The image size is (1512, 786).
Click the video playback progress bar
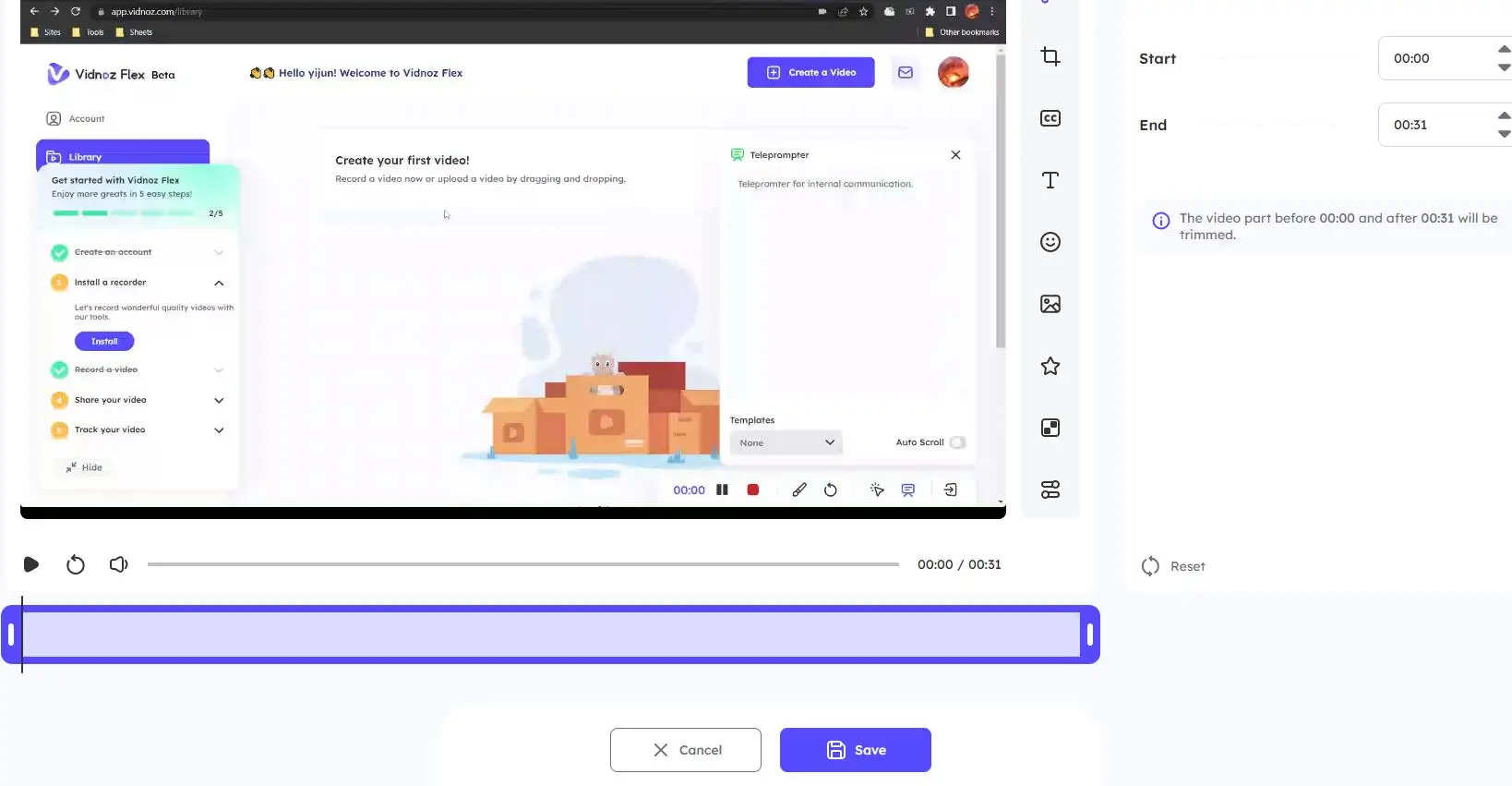(522, 564)
